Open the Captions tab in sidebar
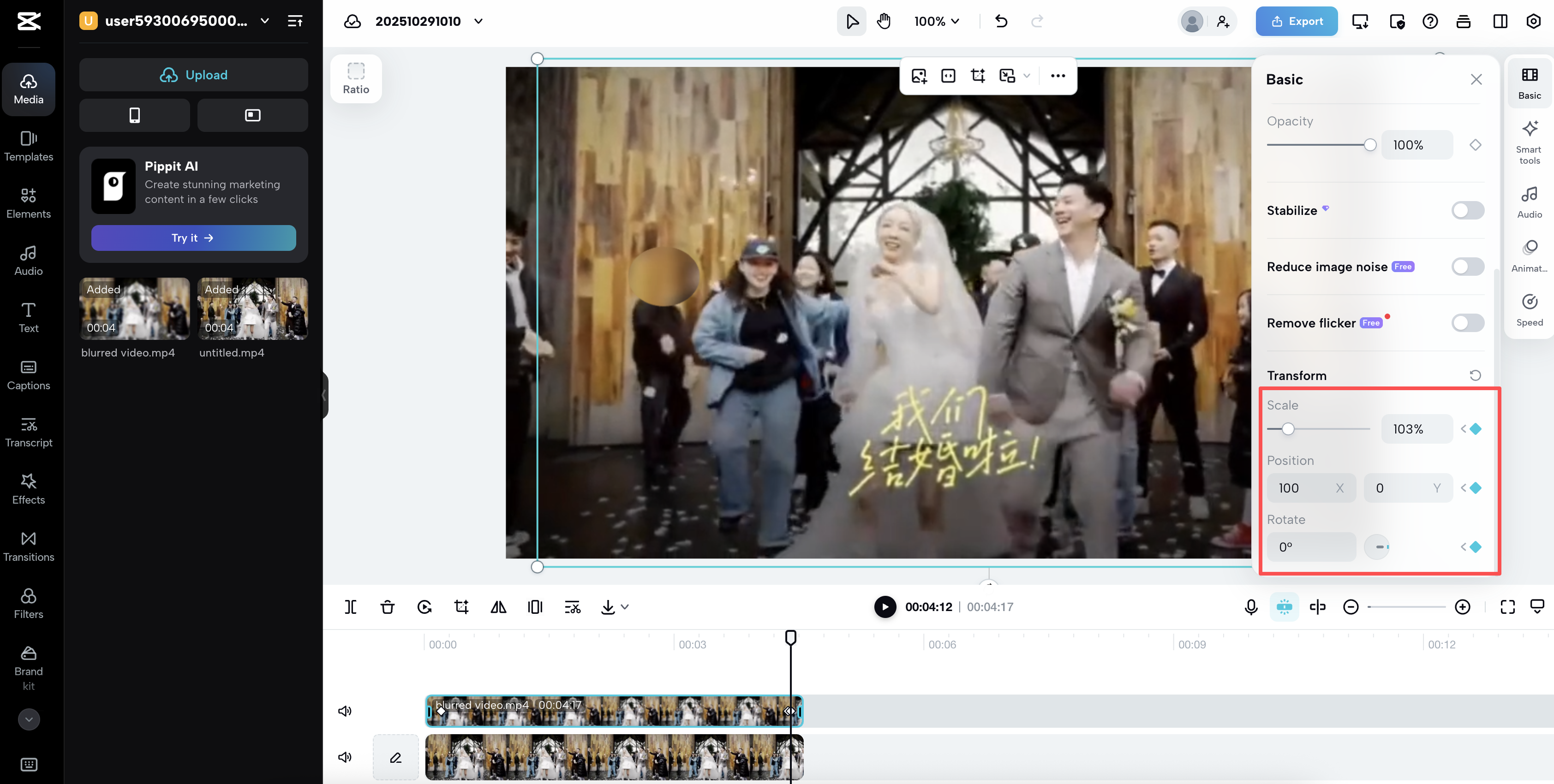This screenshot has height=784, width=1554. (x=28, y=374)
